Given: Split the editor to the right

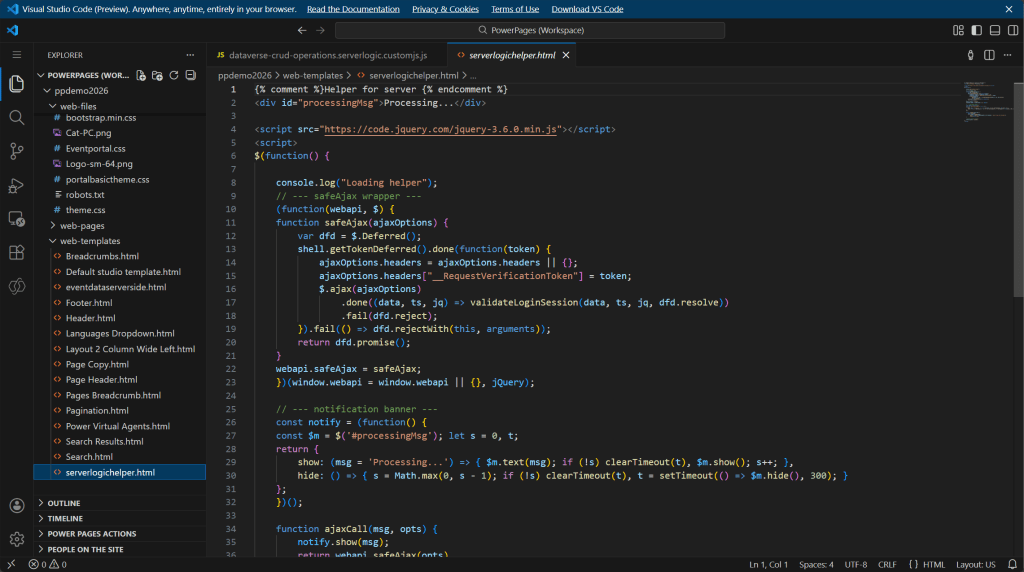Looking at the screenshot, I should (x=989, y=55).
